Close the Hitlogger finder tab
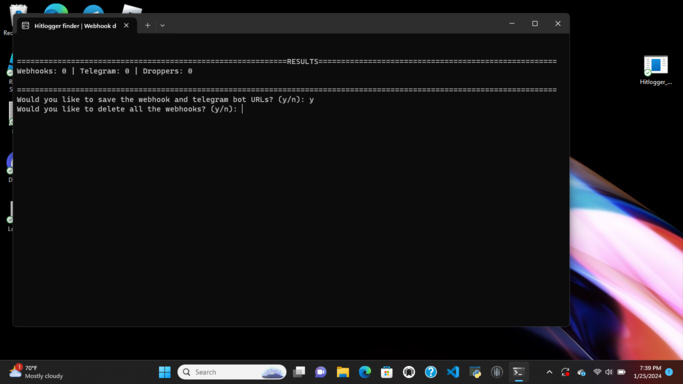 126,26
